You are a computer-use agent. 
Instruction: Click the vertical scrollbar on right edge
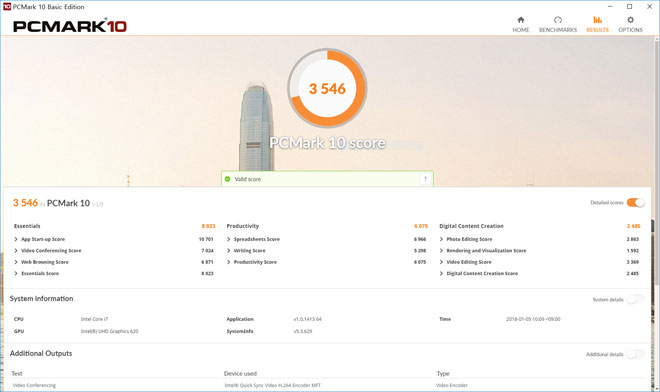[657, 214]
